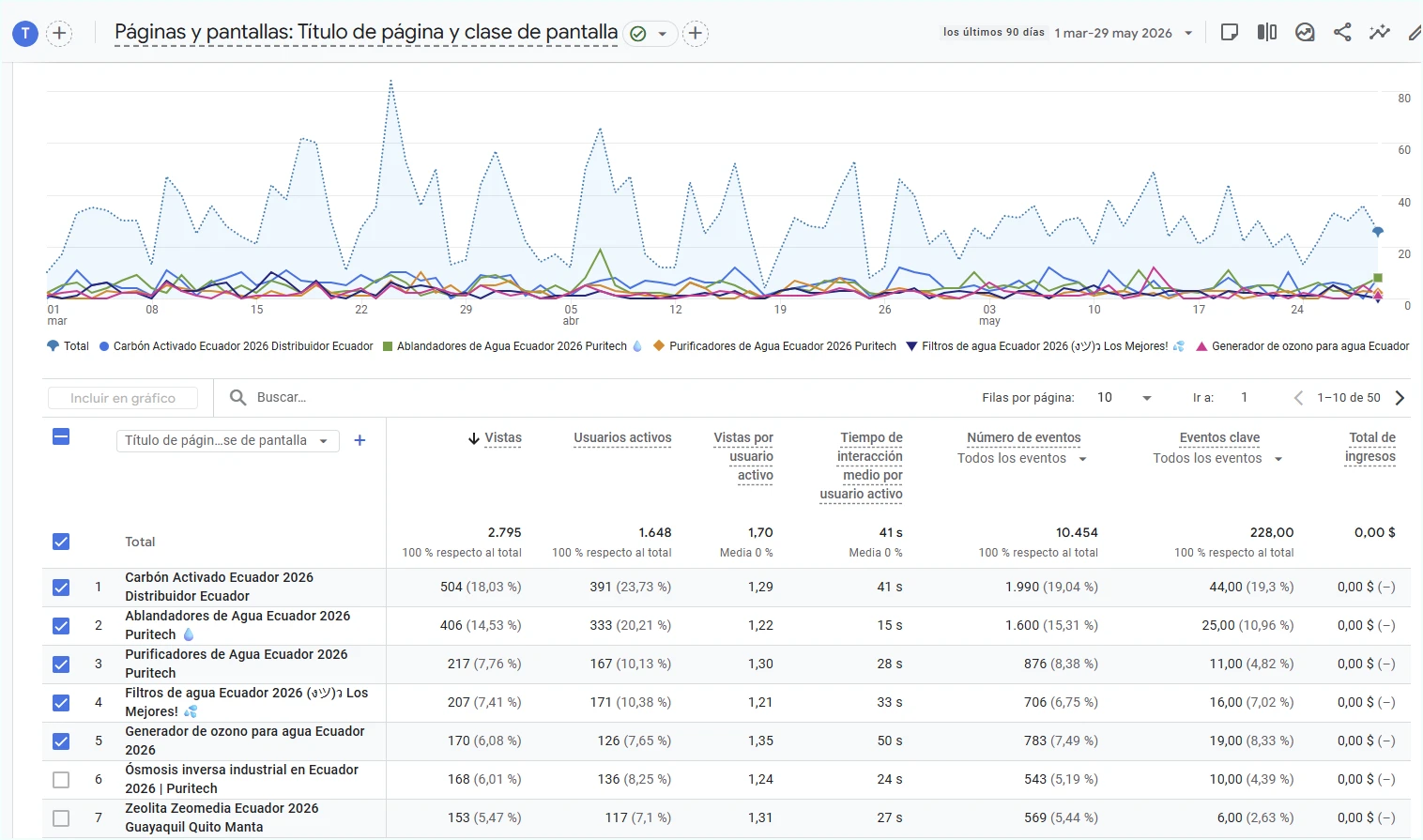Click the 504 (18,03 %) views cell
This screenshot has height=840, width=1423.
(481, 587)
